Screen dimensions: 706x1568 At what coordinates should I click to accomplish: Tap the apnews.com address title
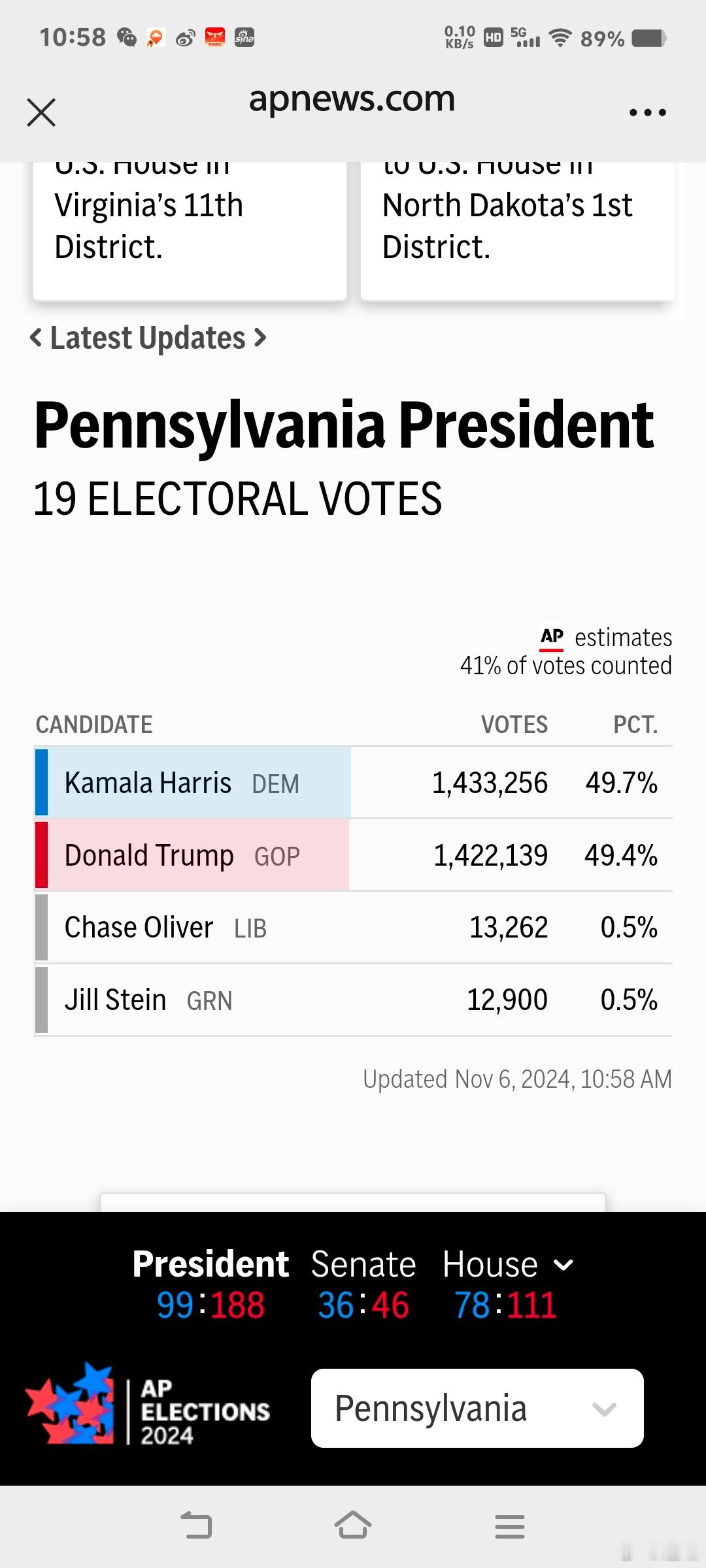pyautogui.click(x=352, y=99)
